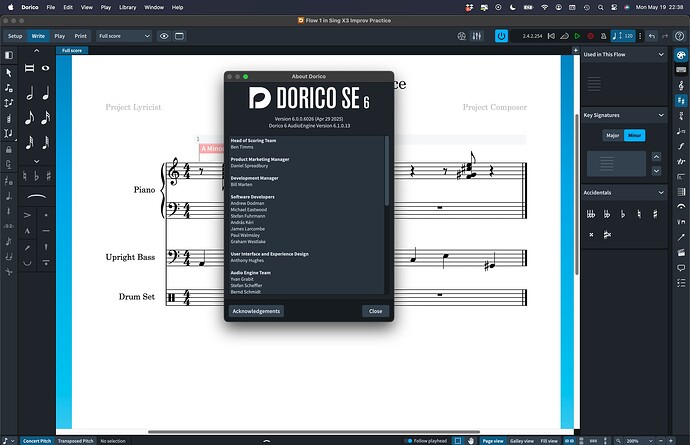Open the Clefs panel in notations toolbox
The image size is (690, 445).
(x=681, y=85)
